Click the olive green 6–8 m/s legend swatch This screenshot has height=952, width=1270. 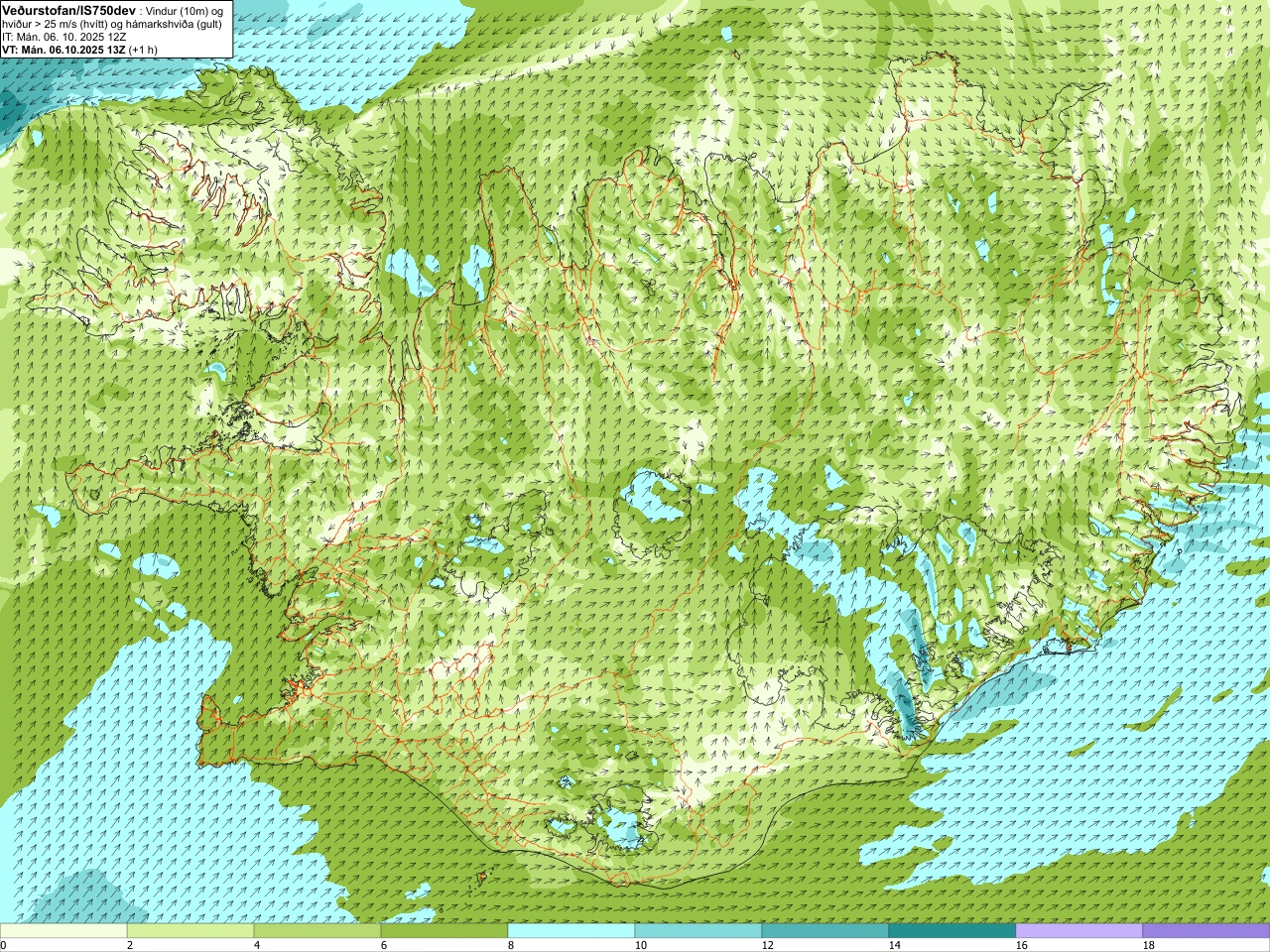444,931
